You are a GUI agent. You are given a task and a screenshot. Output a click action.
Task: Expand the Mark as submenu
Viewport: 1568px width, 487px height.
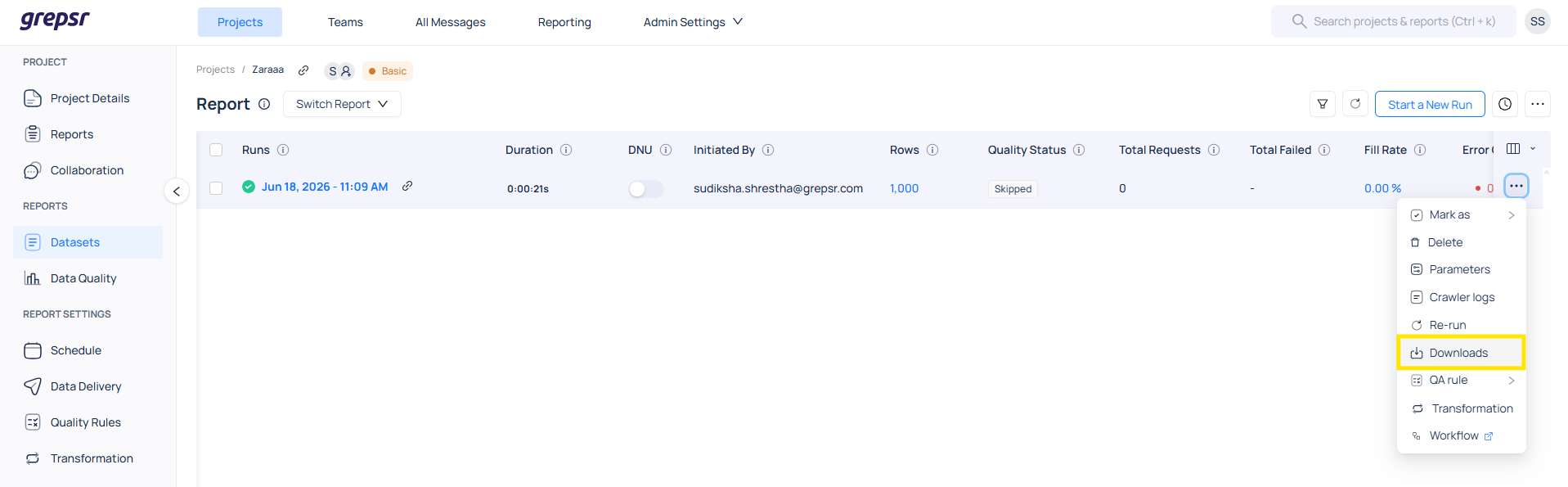click(1461, 214)
